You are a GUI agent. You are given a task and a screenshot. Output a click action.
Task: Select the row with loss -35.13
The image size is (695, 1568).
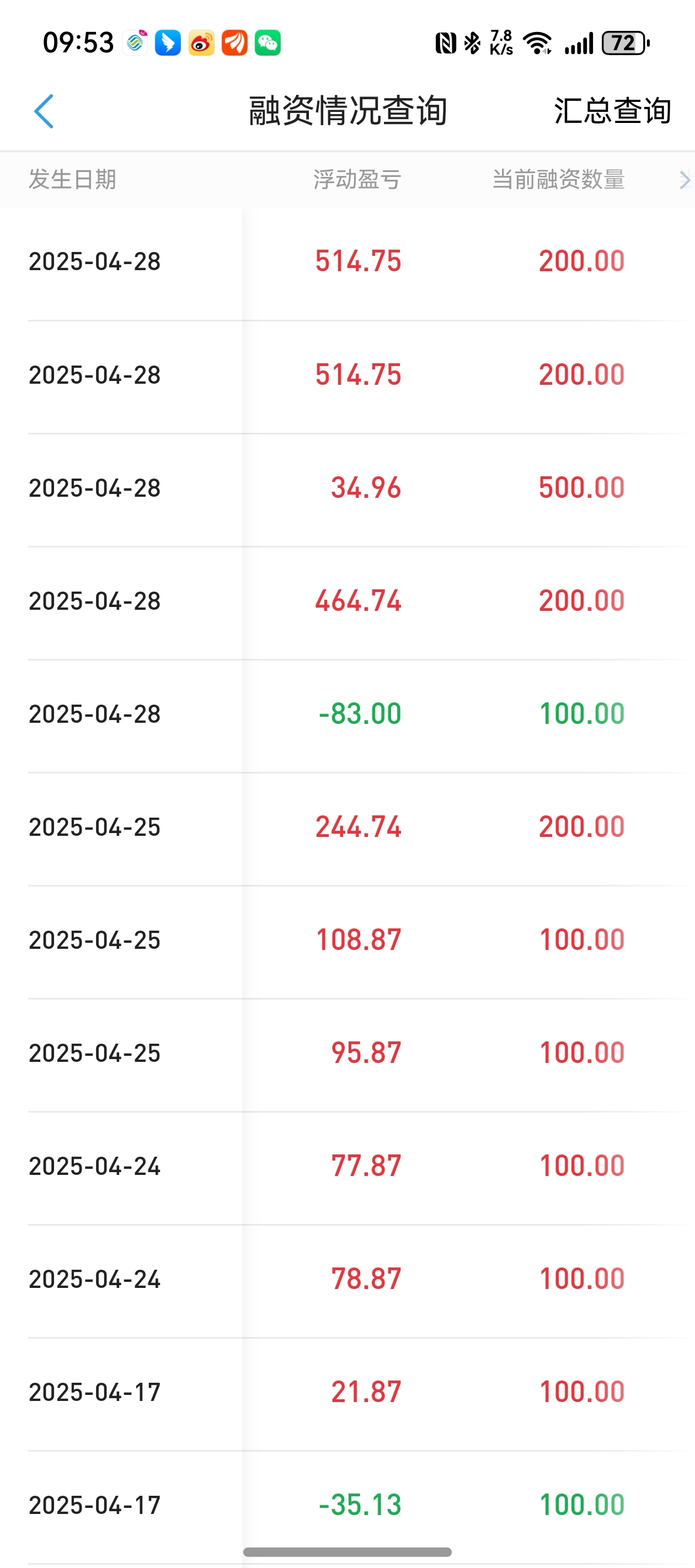(347, 1505)
